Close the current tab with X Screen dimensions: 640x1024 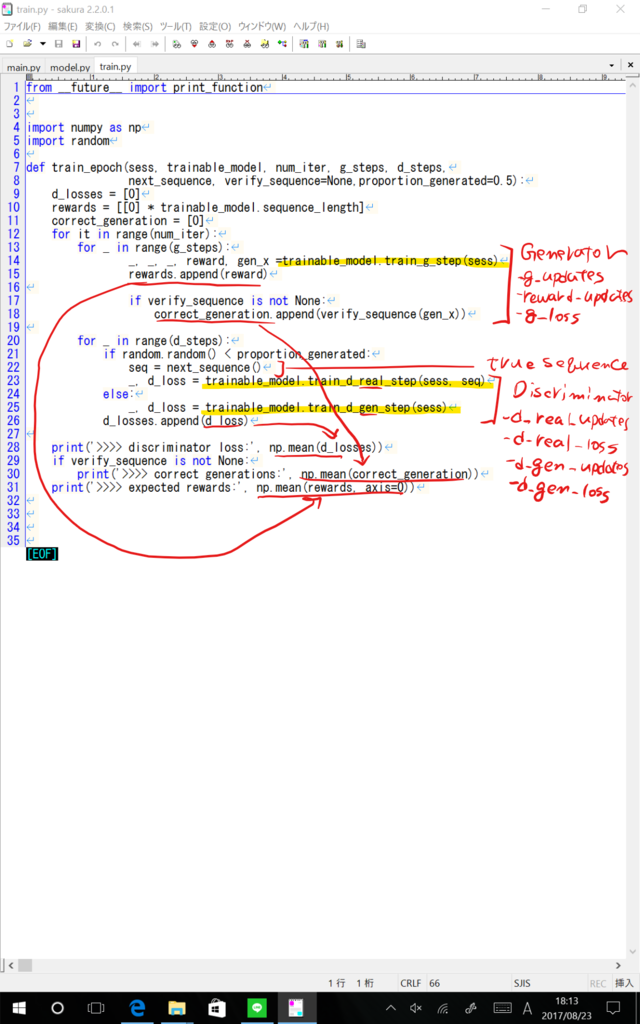tap(630, 65)
